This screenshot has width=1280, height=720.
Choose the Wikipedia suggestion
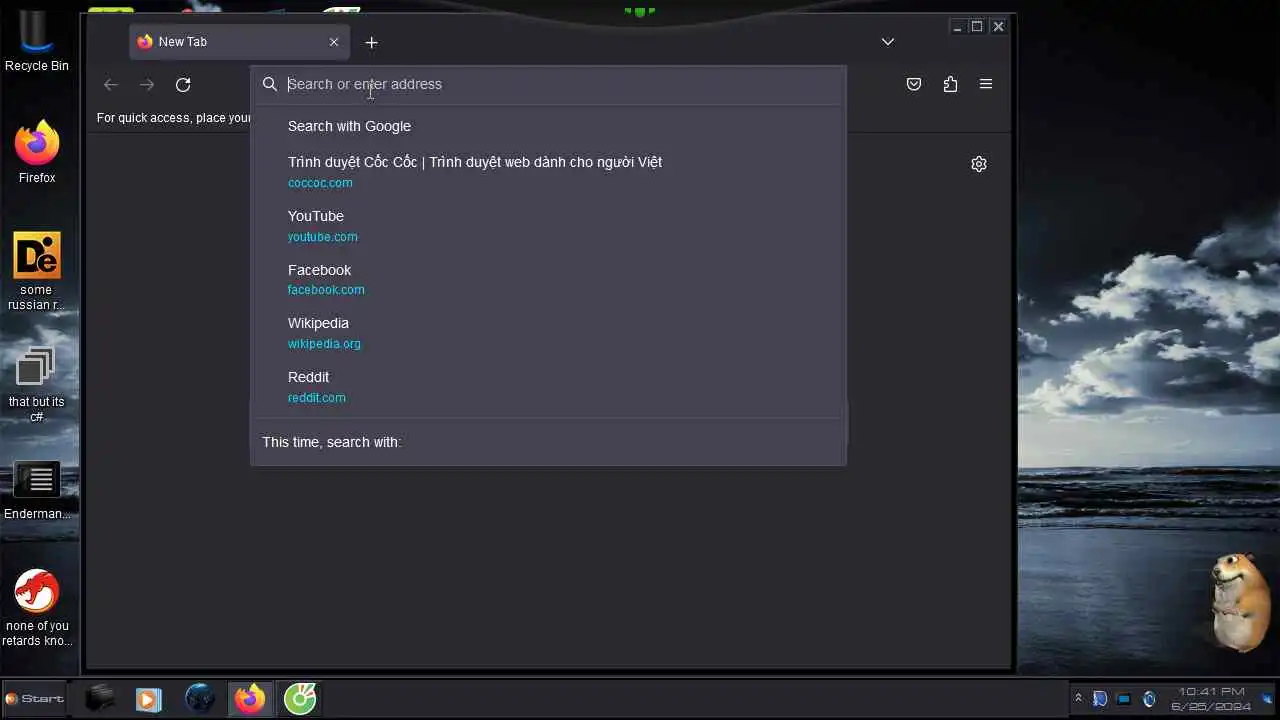point(548,333)
